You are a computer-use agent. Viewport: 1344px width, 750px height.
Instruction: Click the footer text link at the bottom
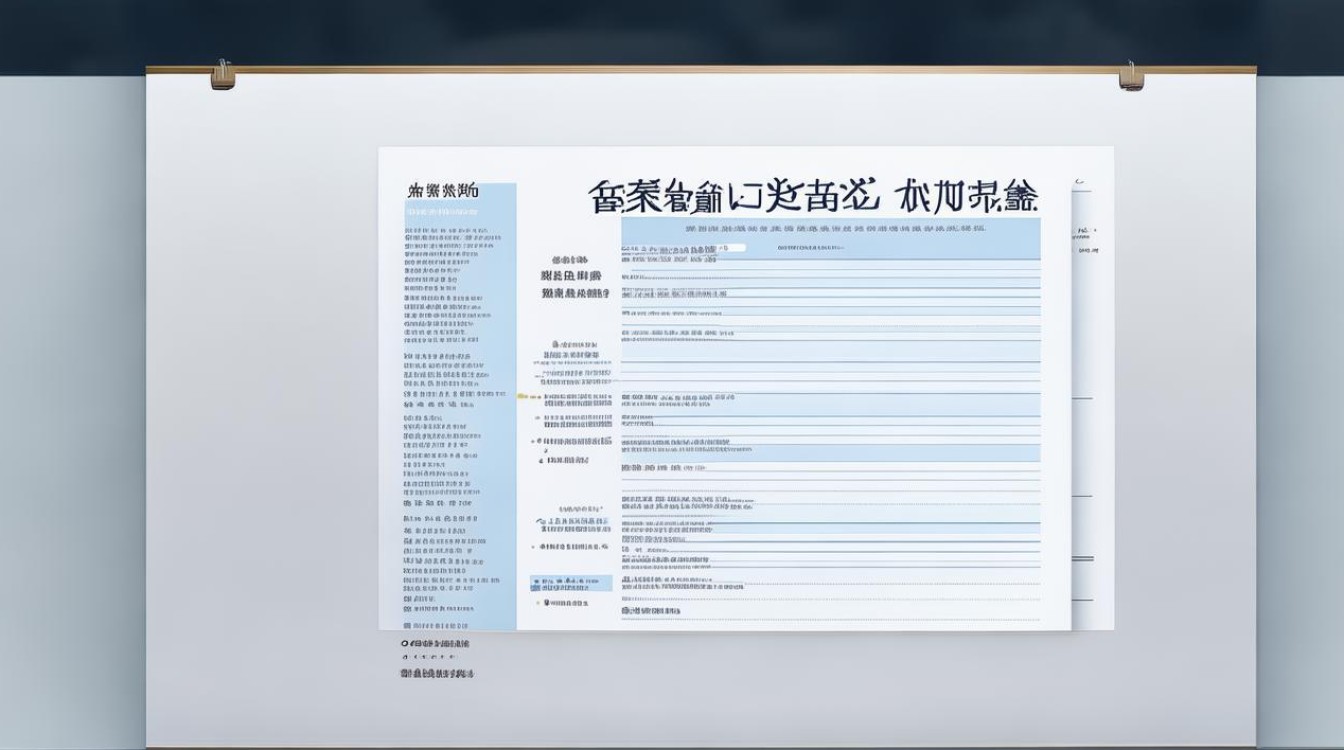[437, 675]
